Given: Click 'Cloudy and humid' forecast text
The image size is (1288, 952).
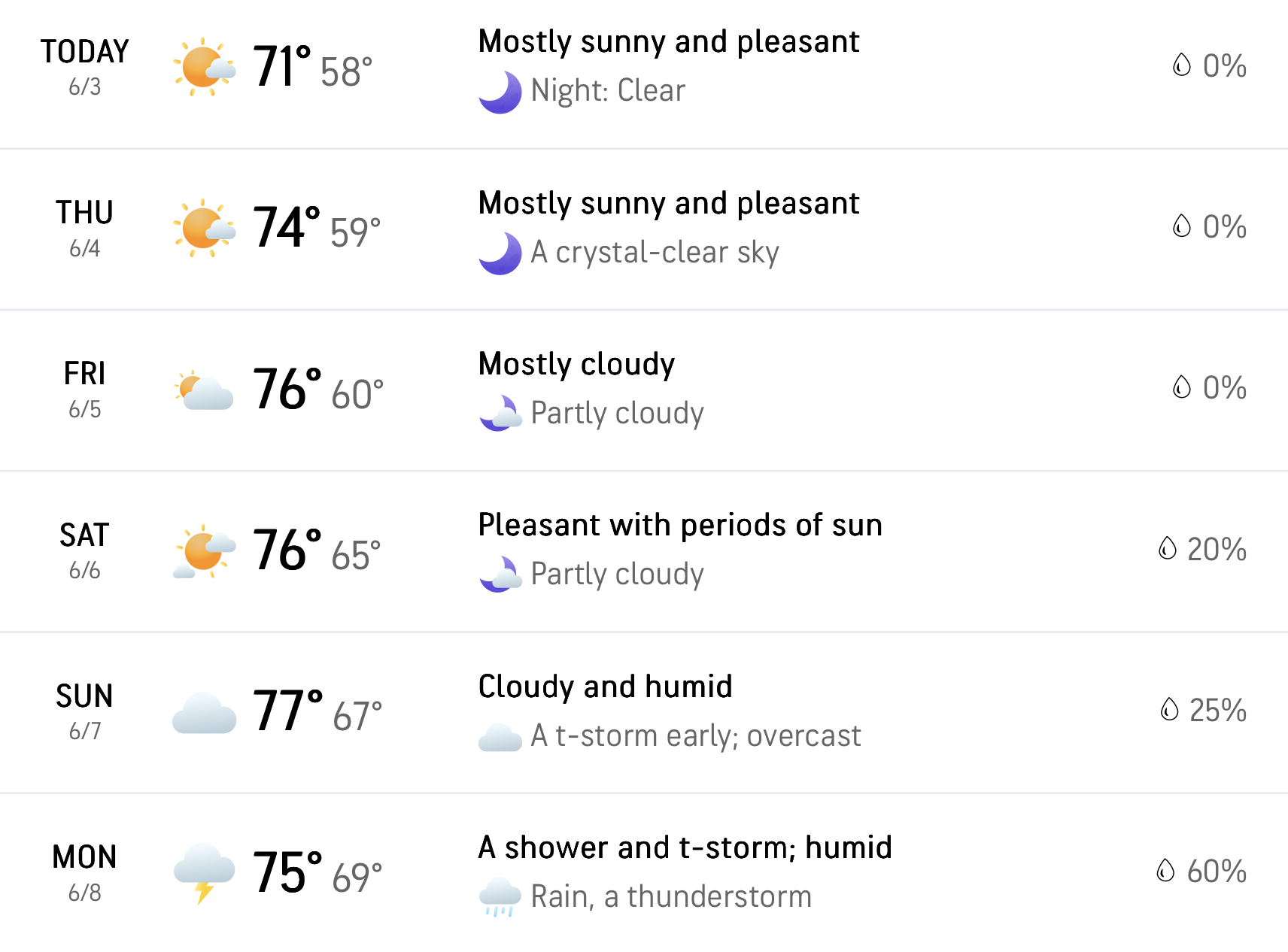Looking at the screenshot, I should coord(605,687).
